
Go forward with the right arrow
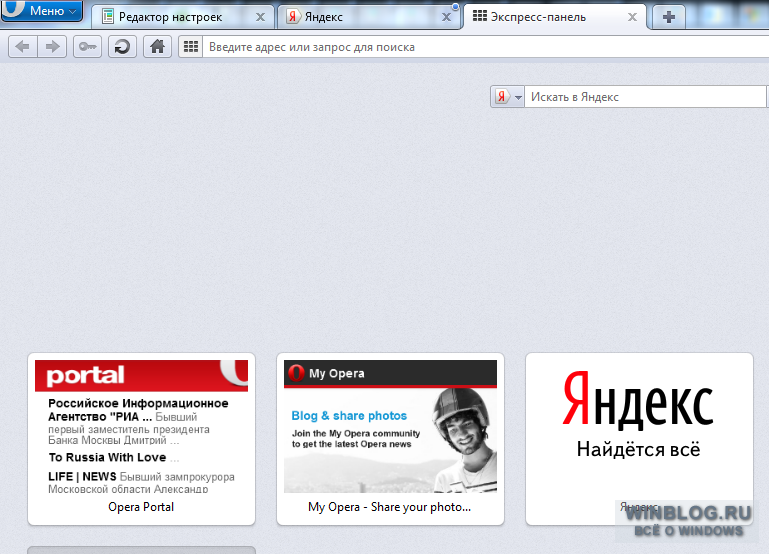tap(52, 47)
